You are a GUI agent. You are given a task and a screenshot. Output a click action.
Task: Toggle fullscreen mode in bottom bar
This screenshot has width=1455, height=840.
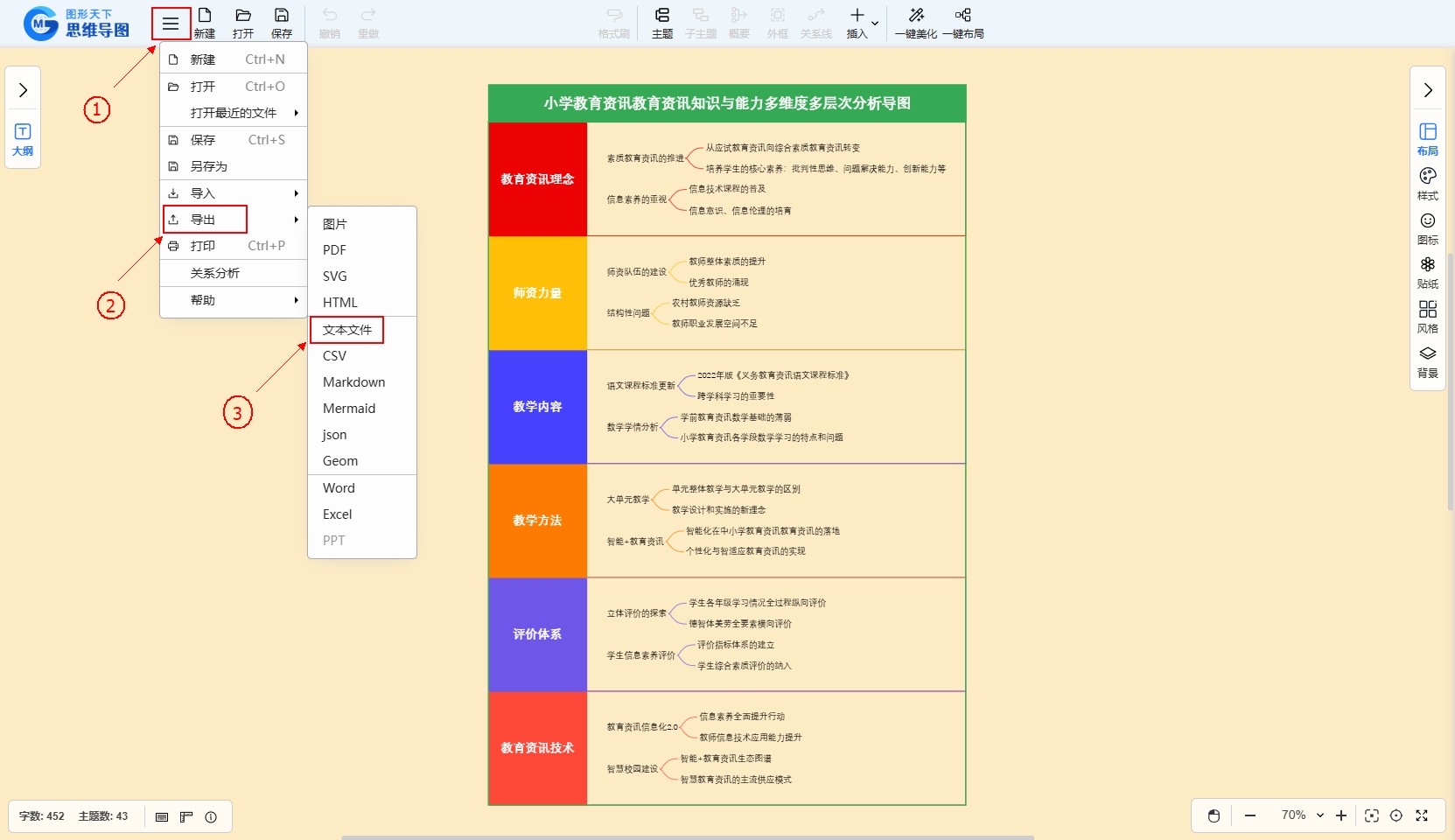(1422, 815)
